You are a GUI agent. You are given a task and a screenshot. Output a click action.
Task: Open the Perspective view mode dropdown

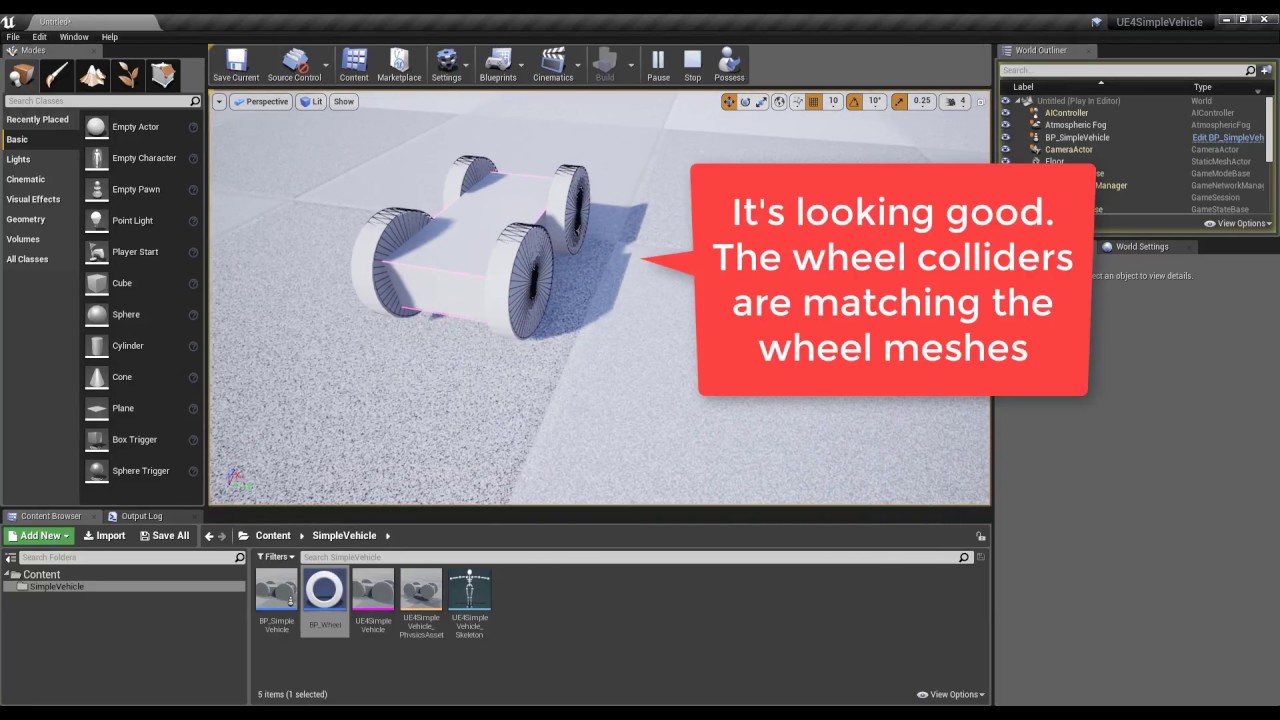pyautogui.click(x=260, y=101)
